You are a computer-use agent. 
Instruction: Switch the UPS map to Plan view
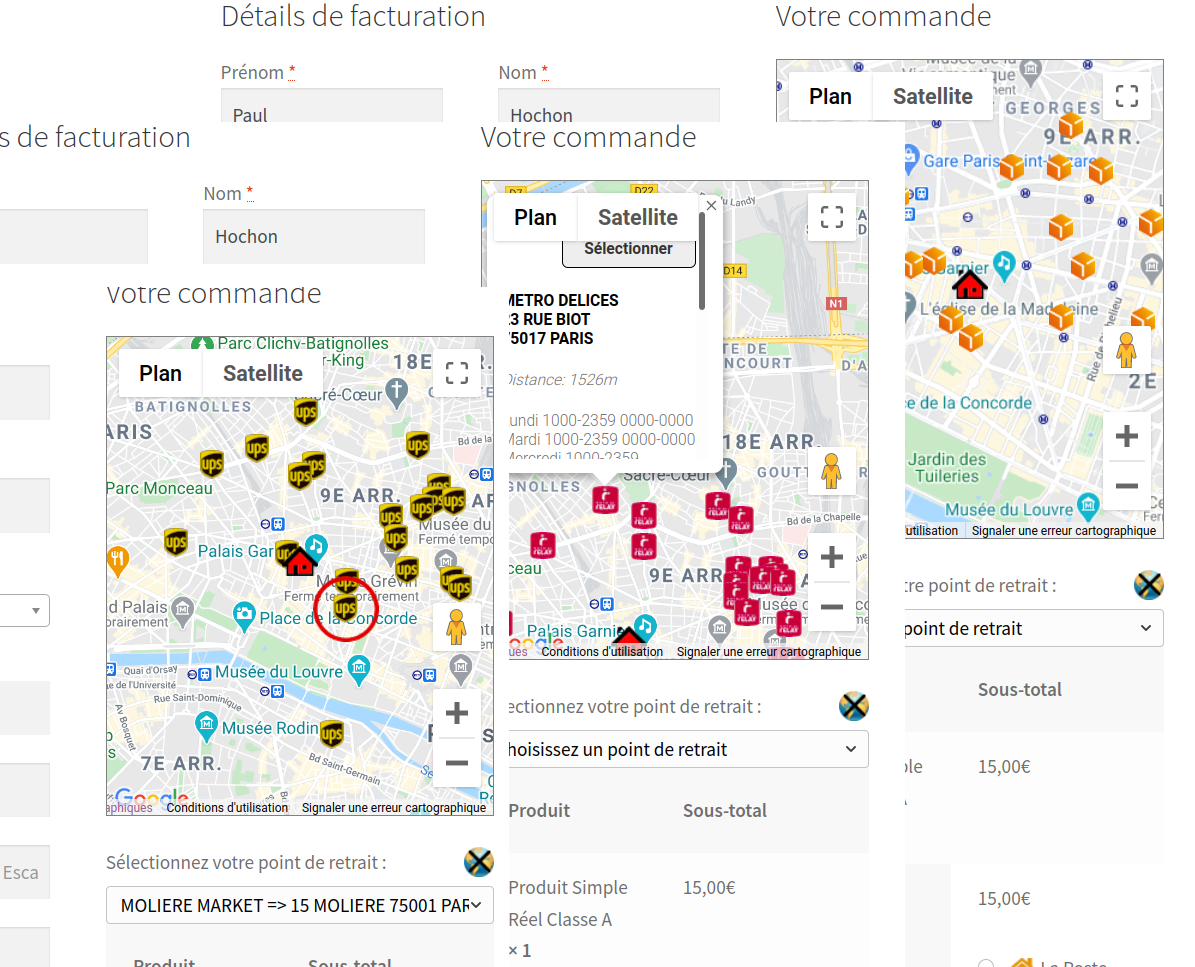(160, 373)
